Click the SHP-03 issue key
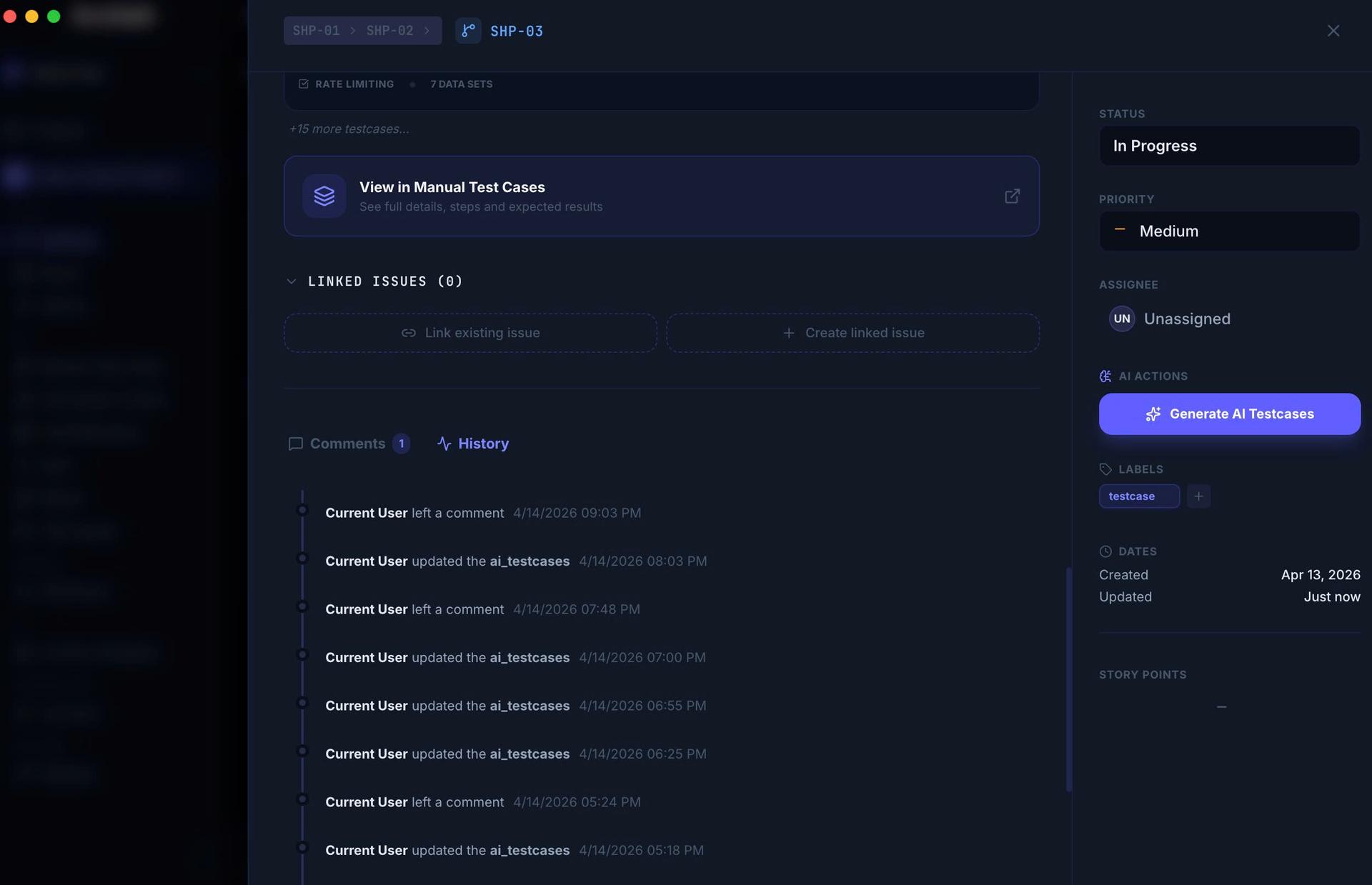This screenshot has width=1372, height=885. point(517,31)
